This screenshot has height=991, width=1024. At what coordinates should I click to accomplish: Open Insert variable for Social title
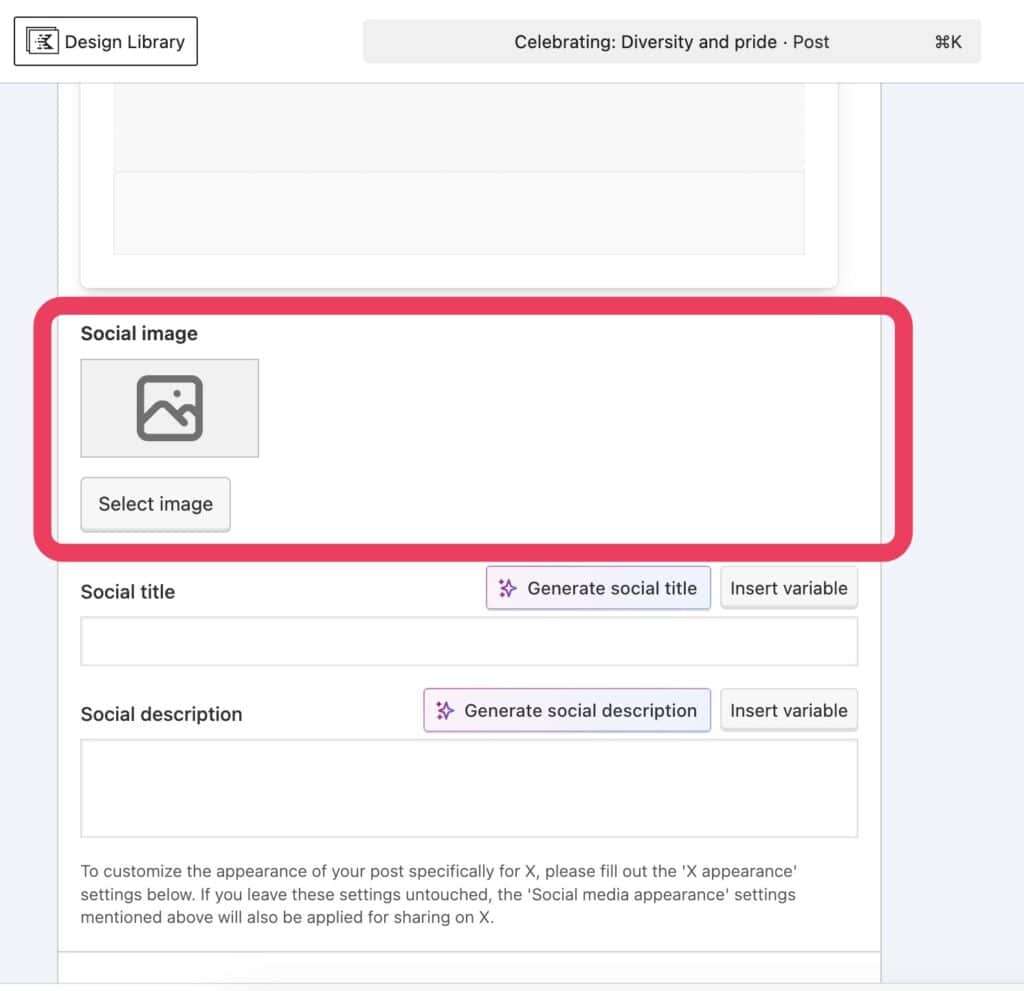click(x=788, y=589)
